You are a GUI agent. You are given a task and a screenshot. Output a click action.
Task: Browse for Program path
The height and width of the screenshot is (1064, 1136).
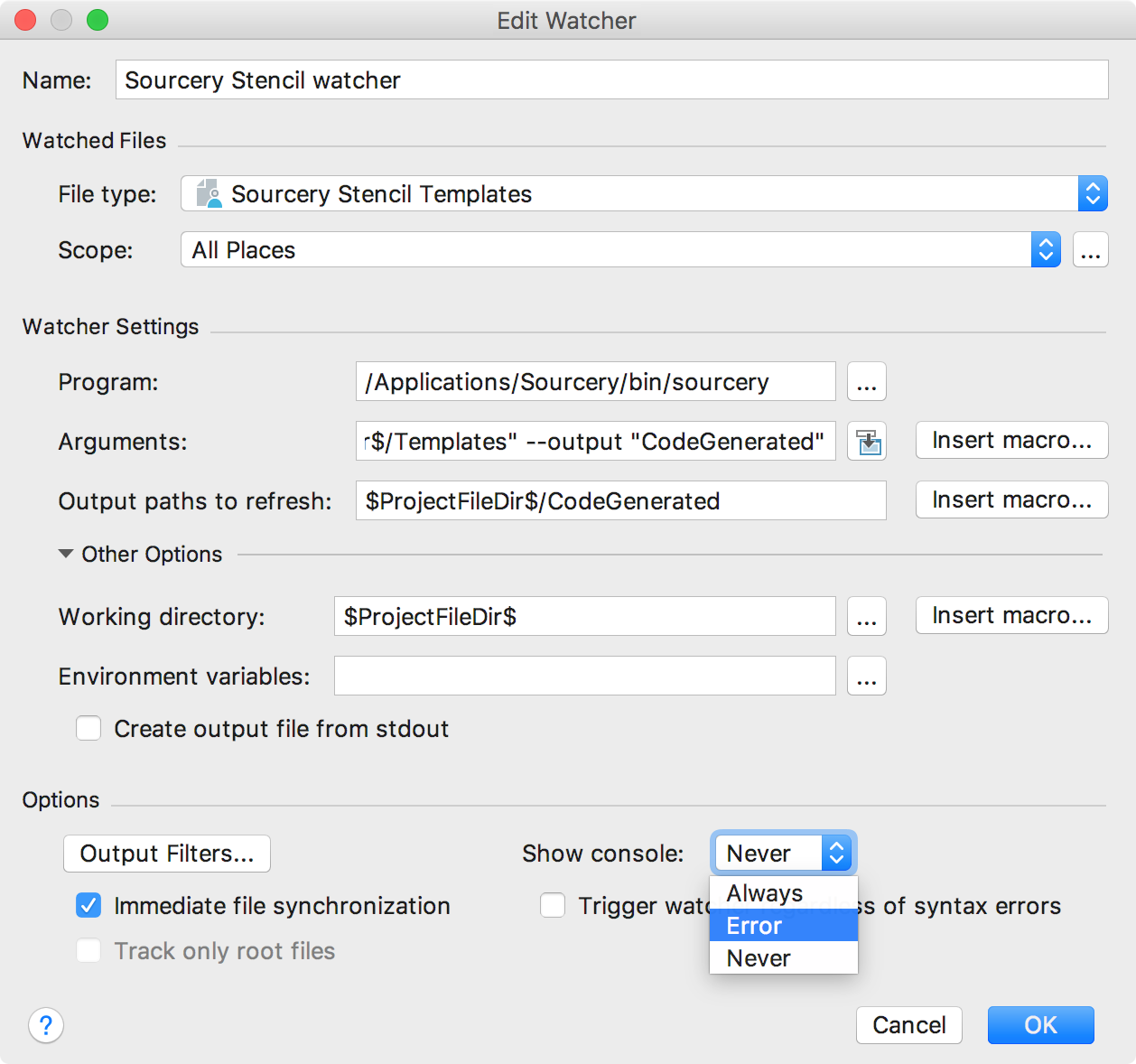click(x=866, y=381)
